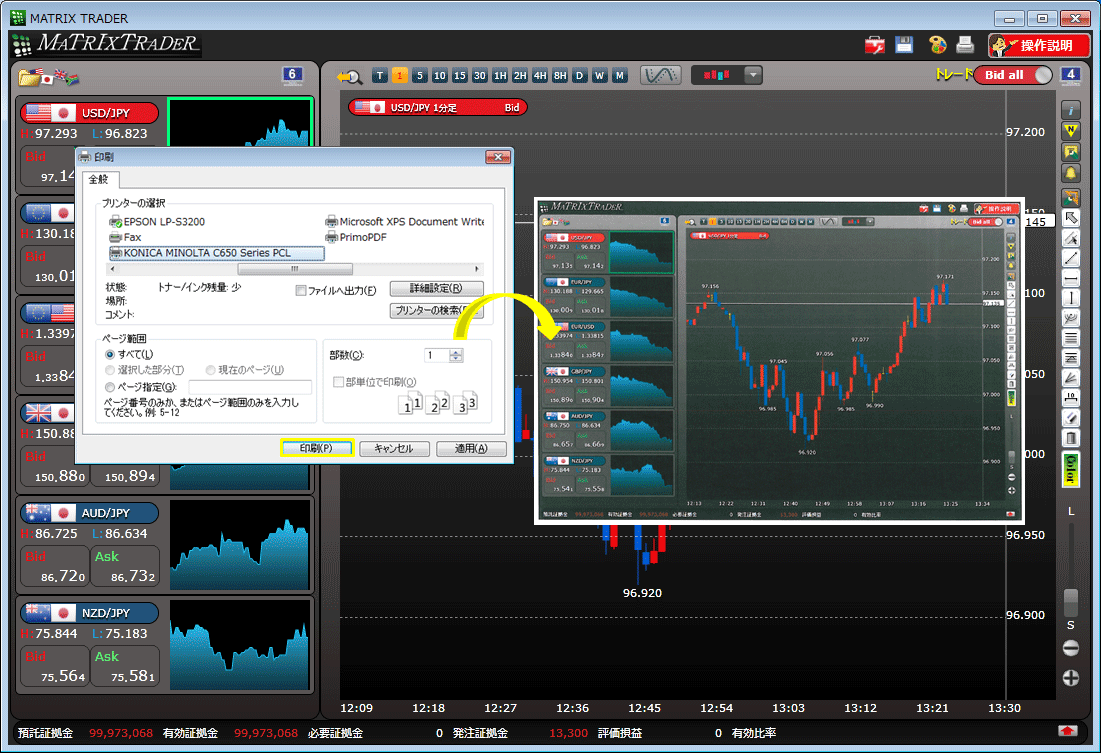Click the monitor icon numbered 6

[x=292, y=75]
